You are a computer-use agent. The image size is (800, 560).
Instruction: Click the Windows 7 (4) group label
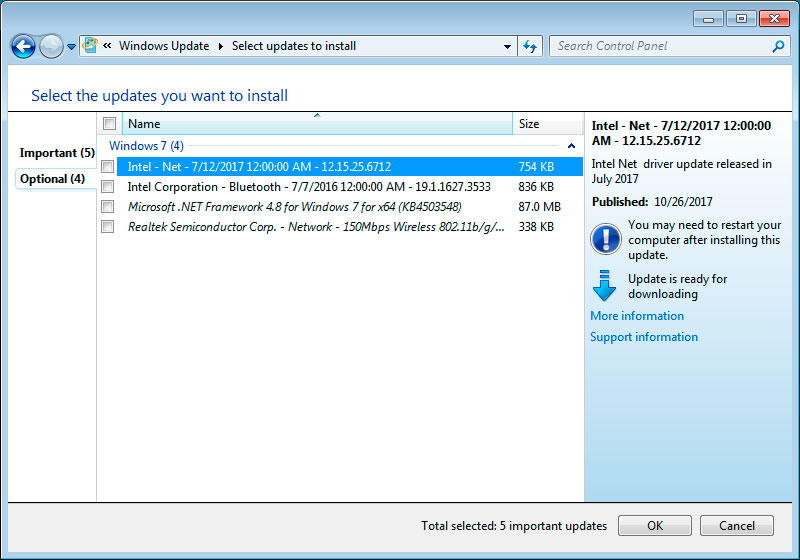coord(146,146)
